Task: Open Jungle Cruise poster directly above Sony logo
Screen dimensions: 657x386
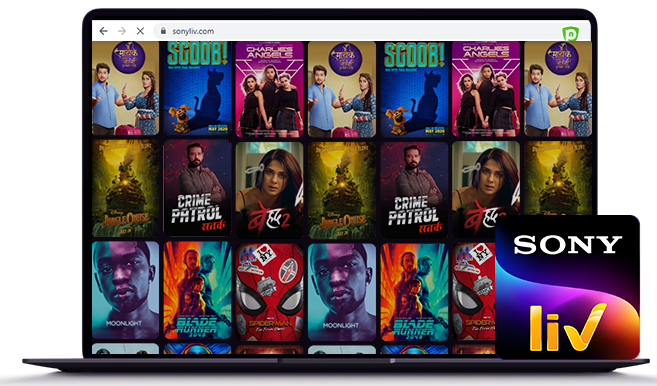Action: click(558, 178)
